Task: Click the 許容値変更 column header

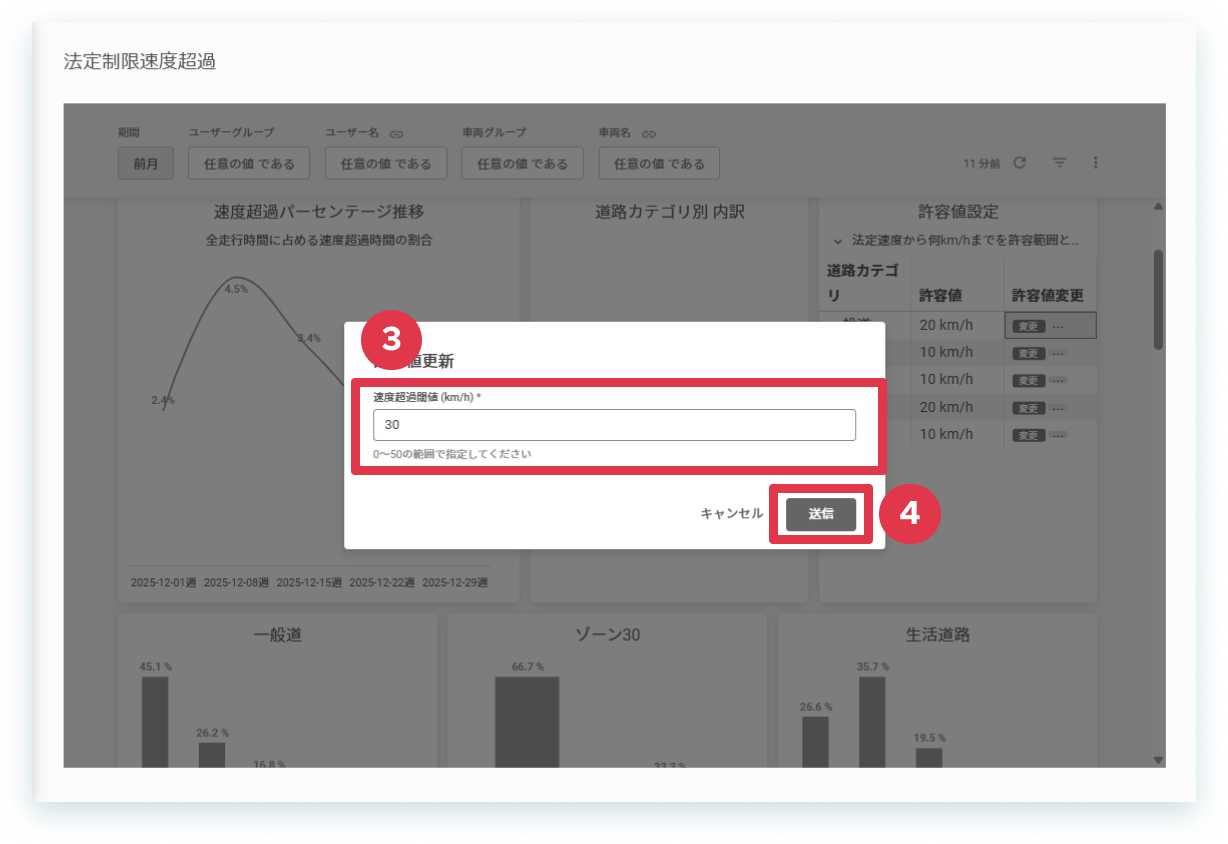Action: (x=1048, y=296)
